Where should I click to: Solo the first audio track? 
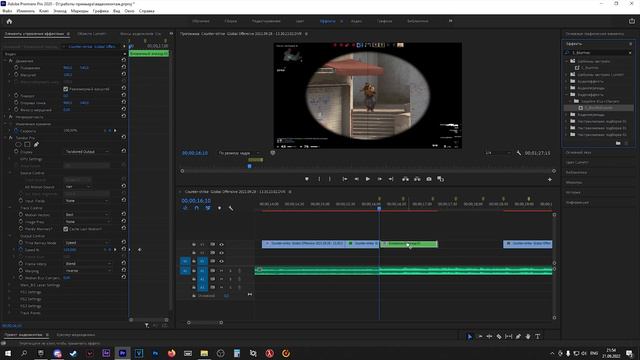pos(230,271)
